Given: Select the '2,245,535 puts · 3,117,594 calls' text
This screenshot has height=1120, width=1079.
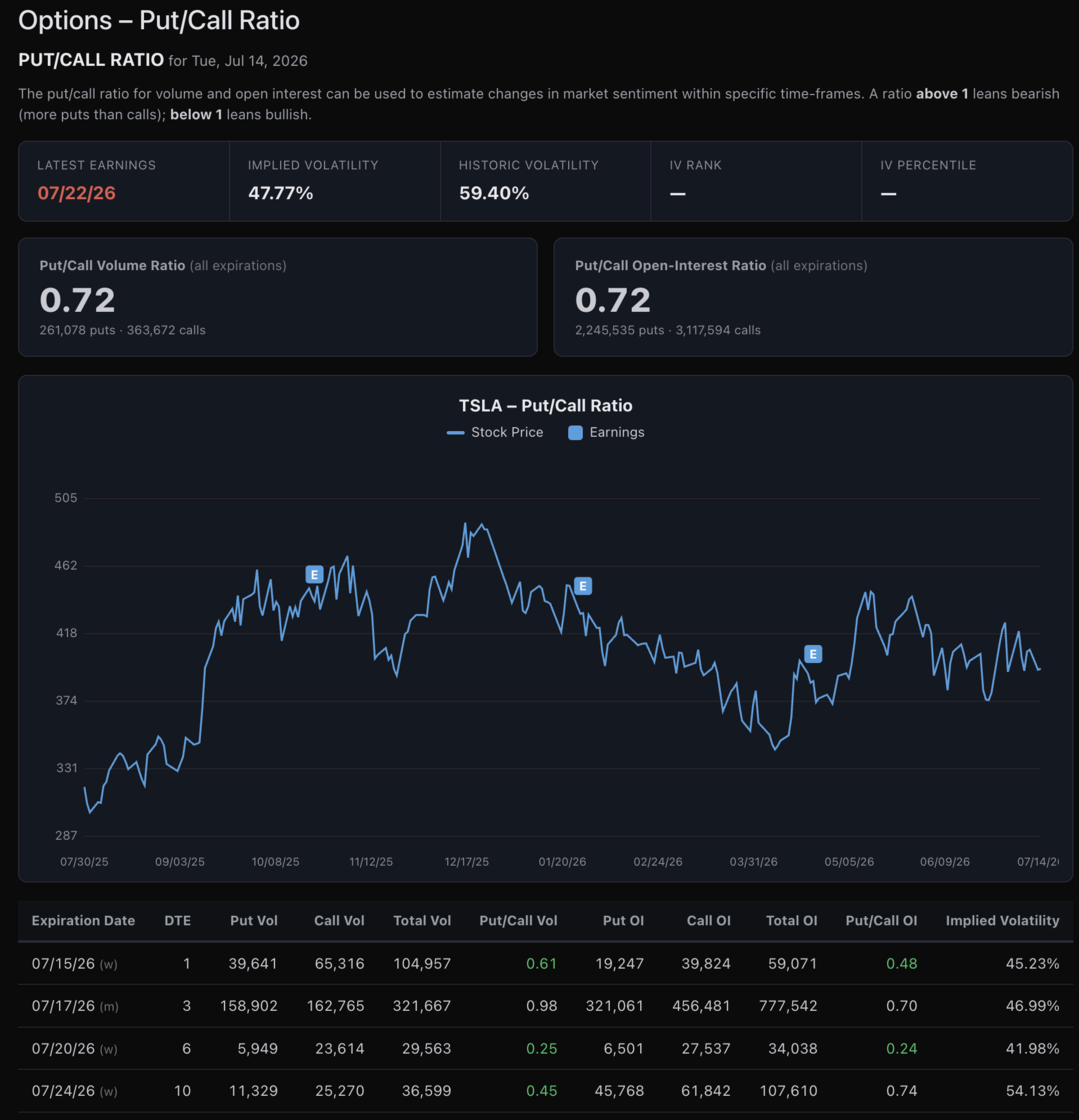Looking at the screenshot, I should [668, 330].
